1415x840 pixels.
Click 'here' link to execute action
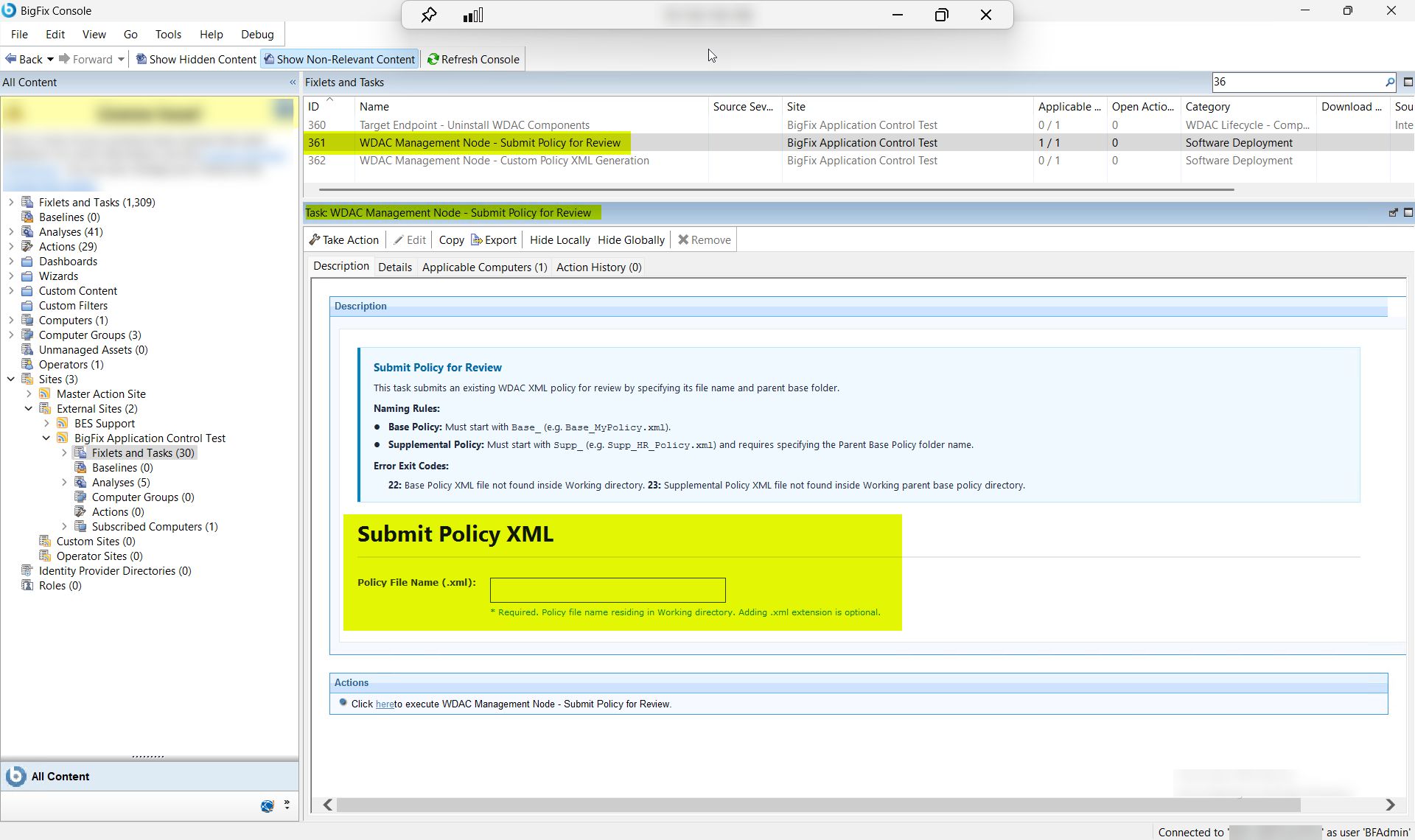pyautogui.click(x=385, y=704)
